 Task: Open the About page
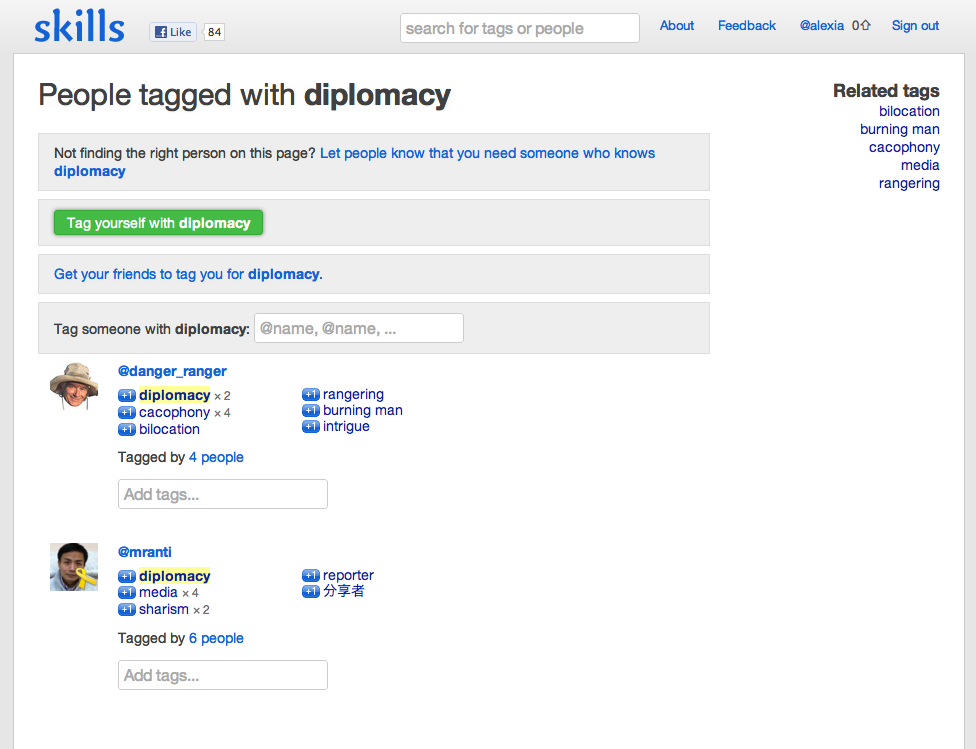point(677,26)
